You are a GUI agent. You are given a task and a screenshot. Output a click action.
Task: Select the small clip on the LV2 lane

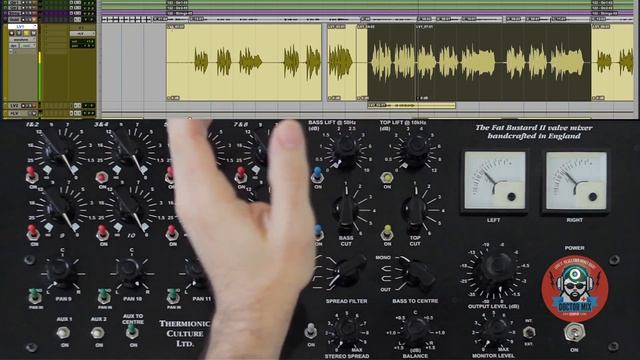(411, 105)
